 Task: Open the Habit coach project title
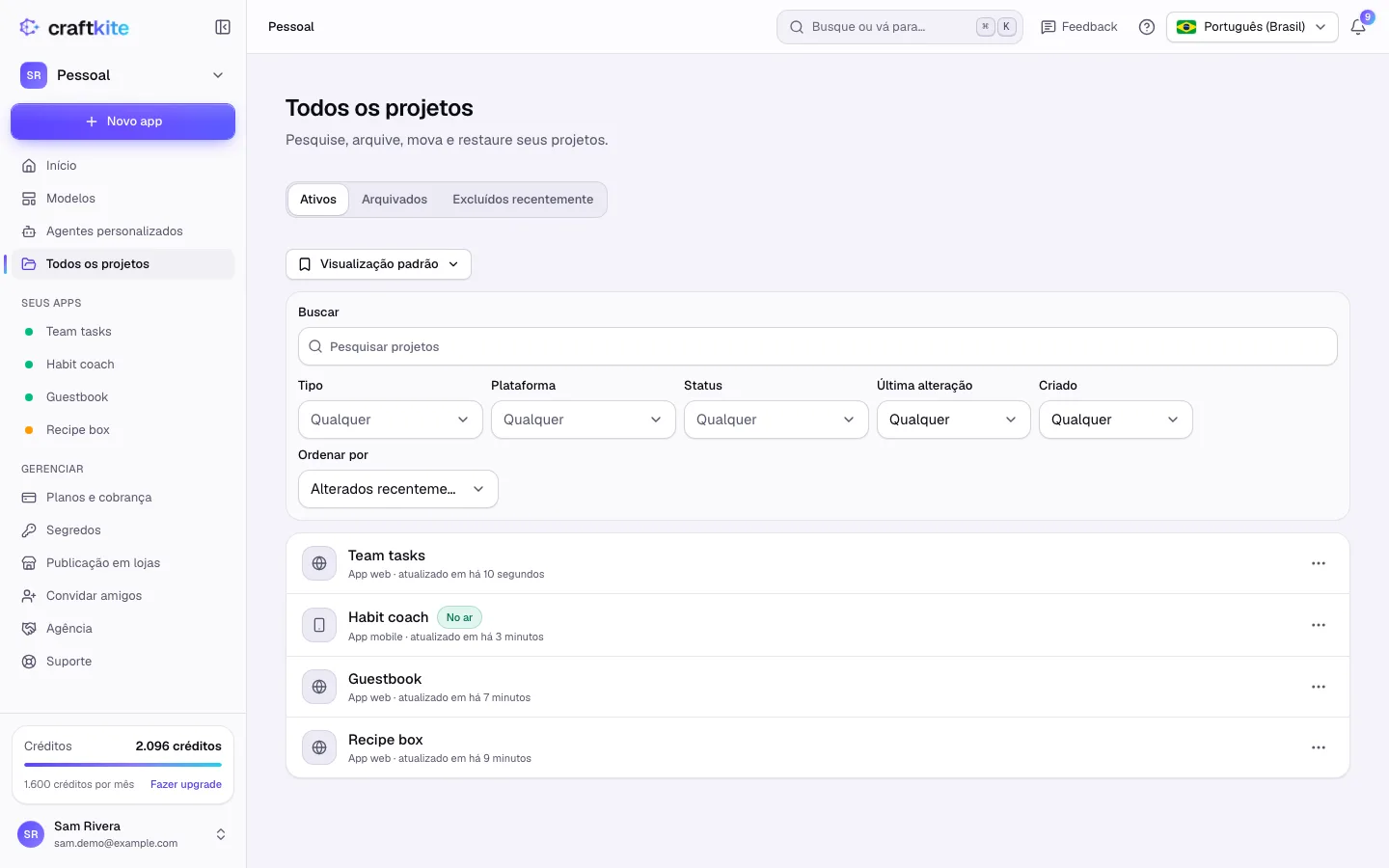388,617
